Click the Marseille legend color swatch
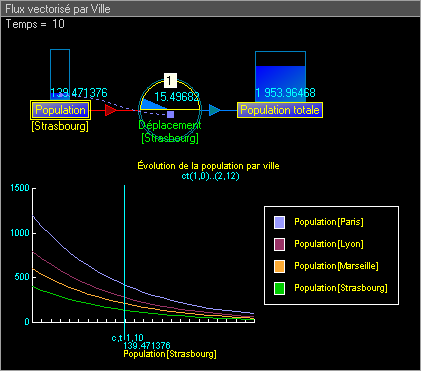Image resolution: width=421 pixels, height=371 pixels. point(279,266)
